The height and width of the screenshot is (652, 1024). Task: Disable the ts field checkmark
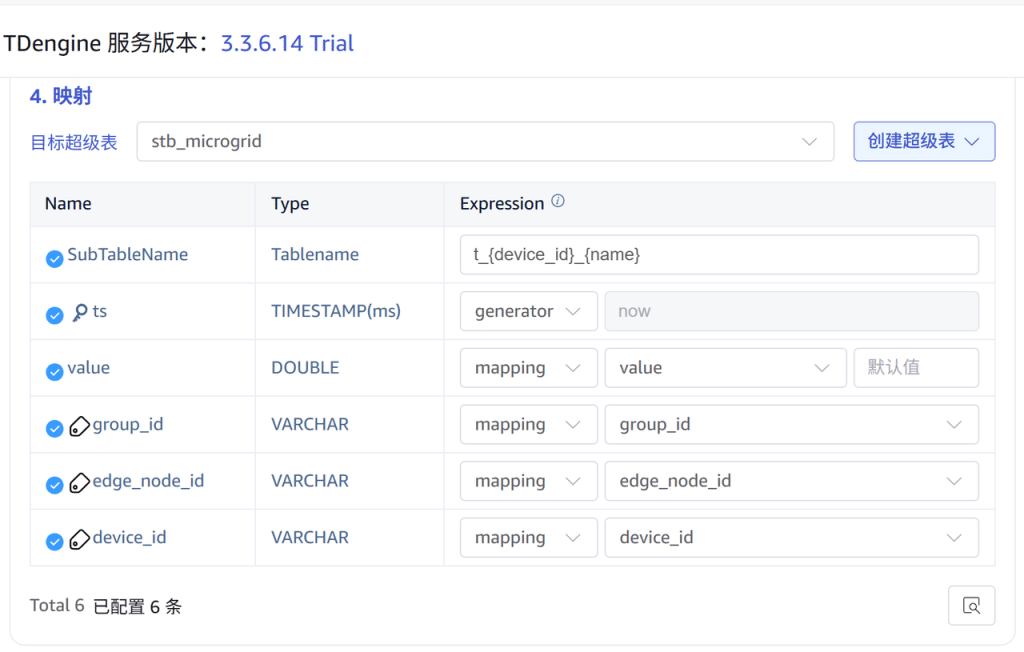click(x=54, y=315)
